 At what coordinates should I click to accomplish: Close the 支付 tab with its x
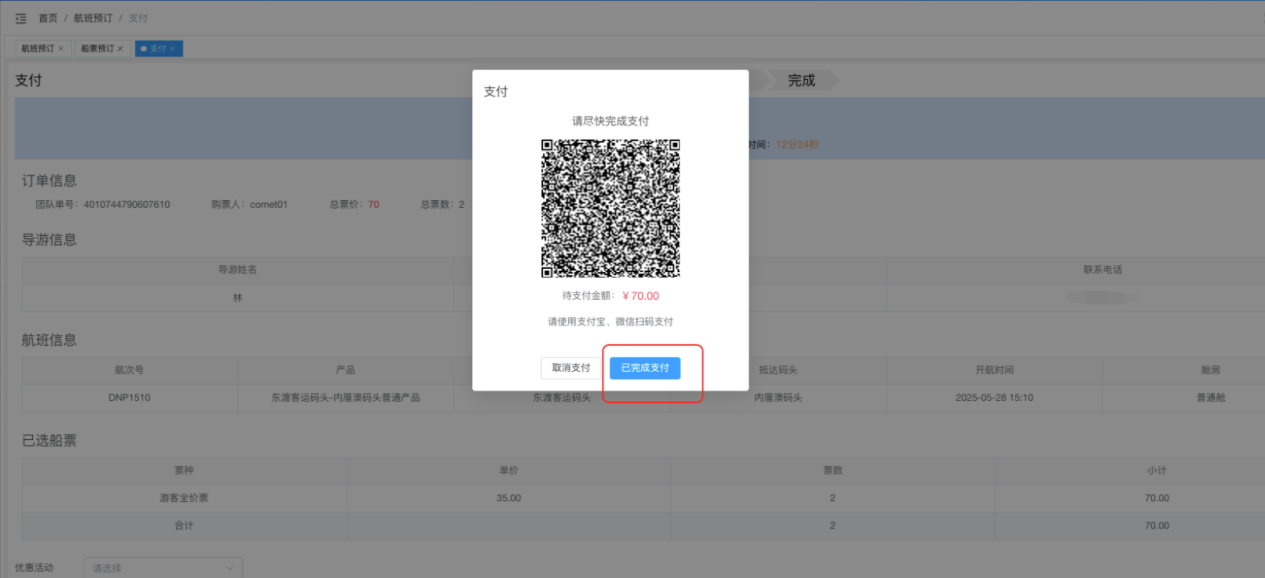pos(172,48)
